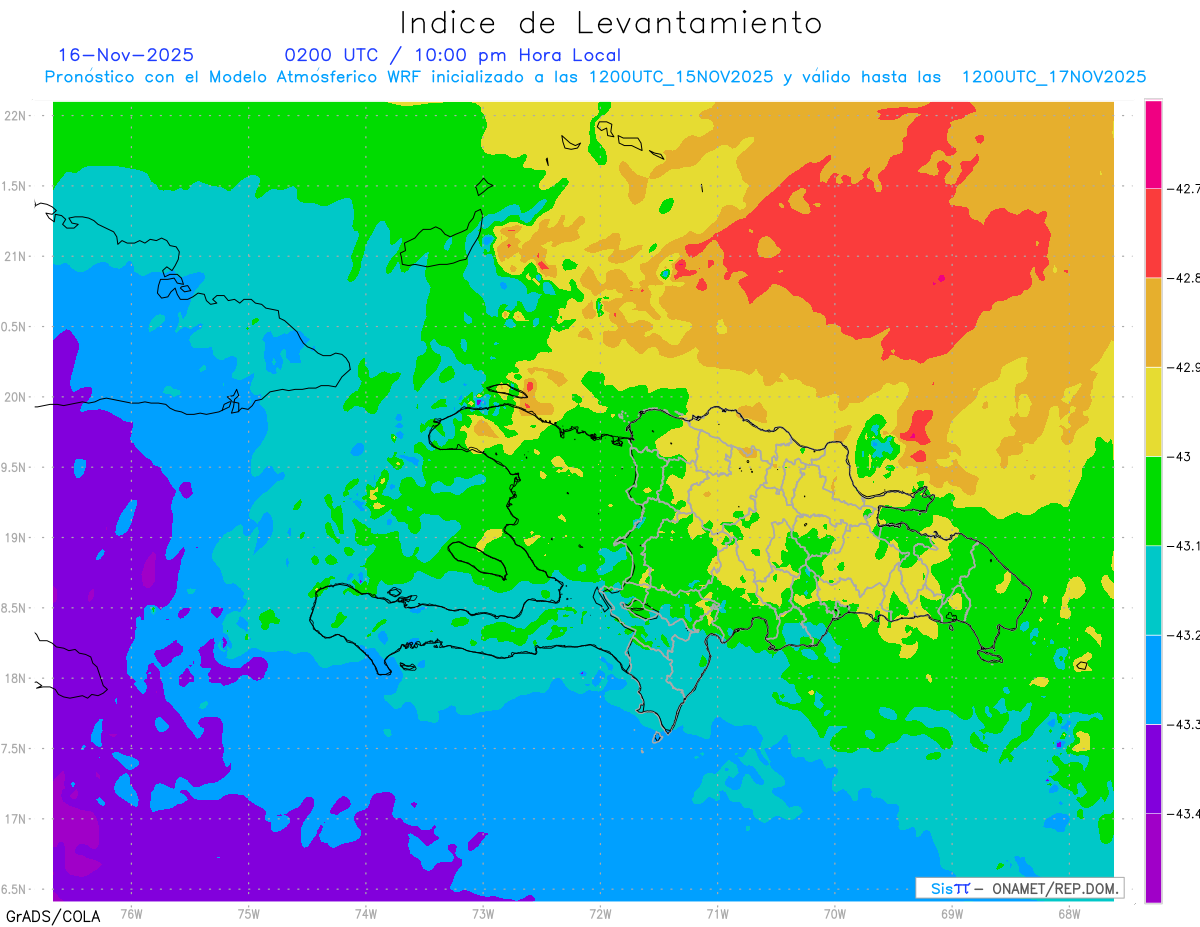
Task: Click the yellow color bar segment
Action: coord(1153,411)
